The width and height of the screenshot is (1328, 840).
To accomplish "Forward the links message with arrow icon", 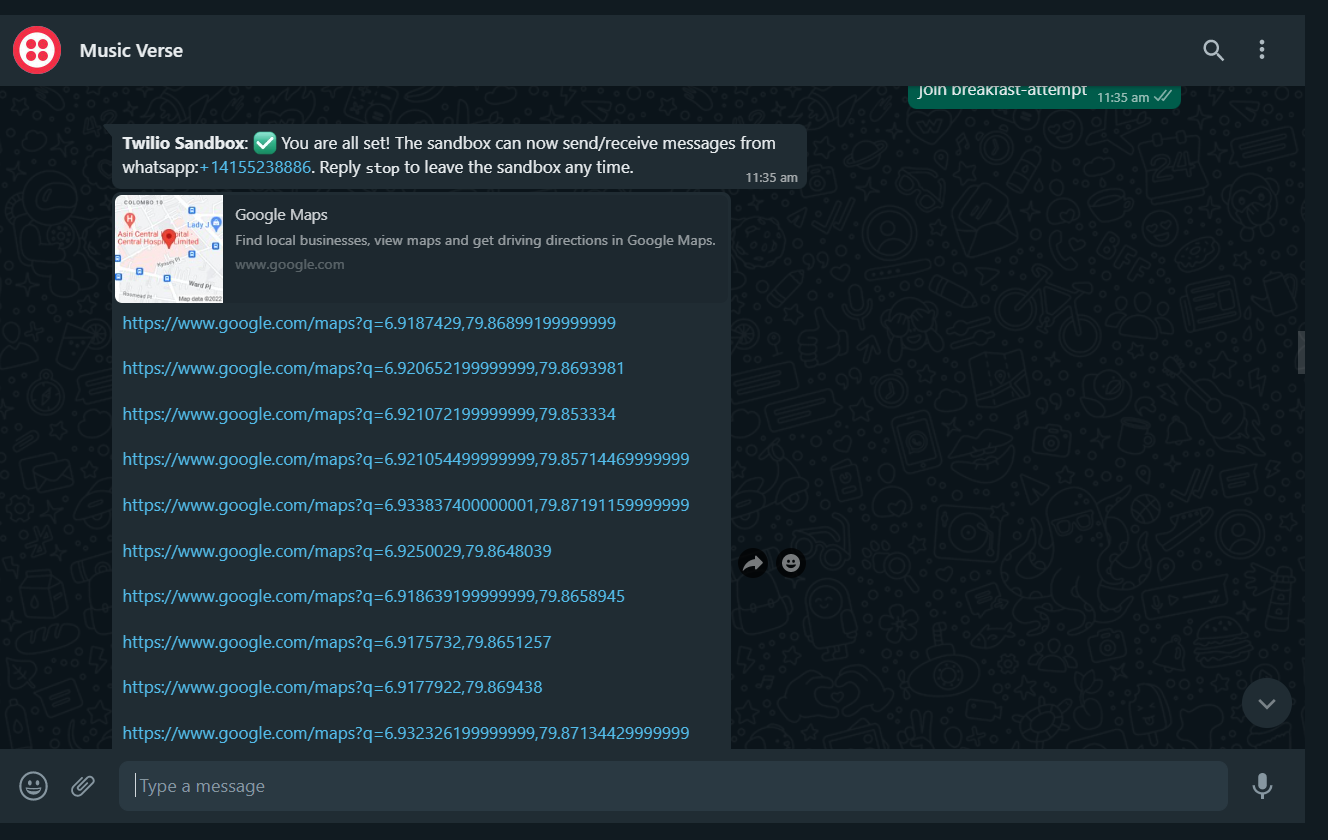I will click(753, 563).
